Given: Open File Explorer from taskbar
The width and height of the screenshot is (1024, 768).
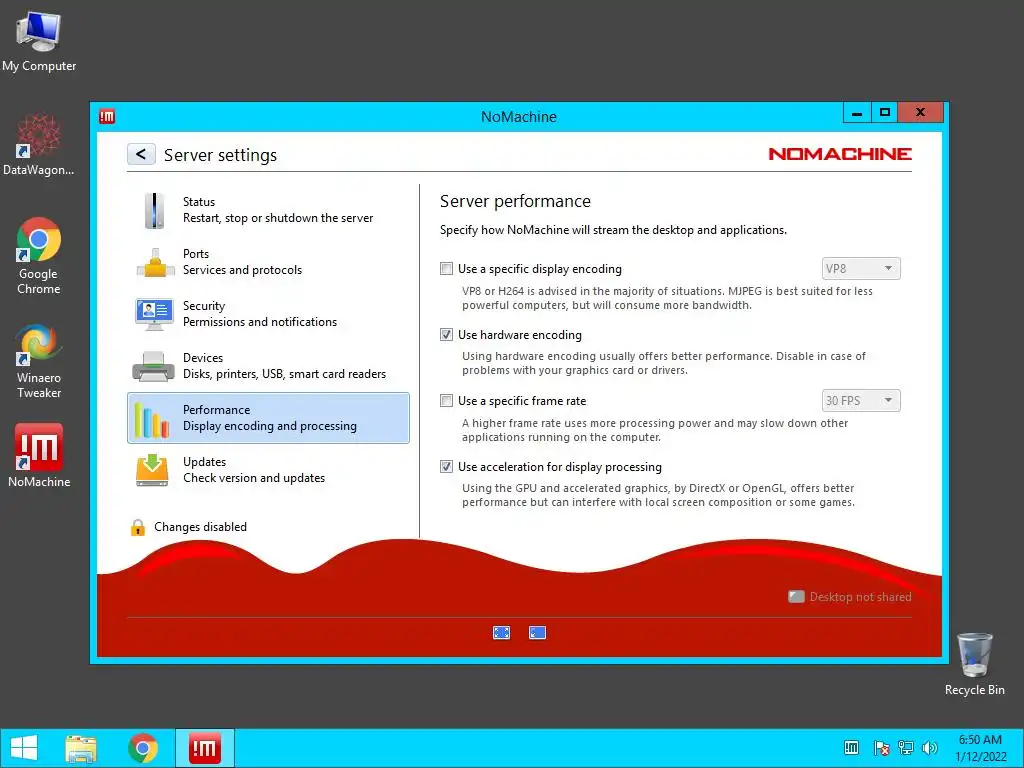Looking at the screenshot, I should (x=81, y=748).
